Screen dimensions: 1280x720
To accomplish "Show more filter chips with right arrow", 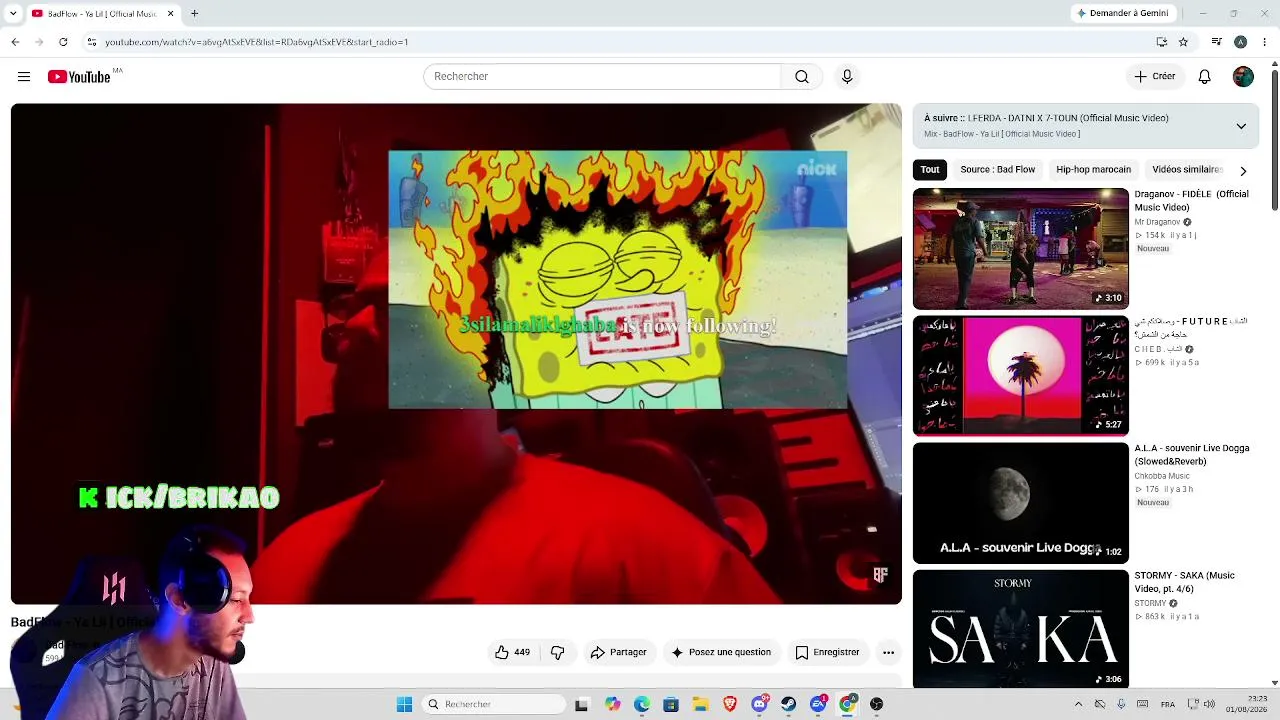I will [x=1243, y=171].
